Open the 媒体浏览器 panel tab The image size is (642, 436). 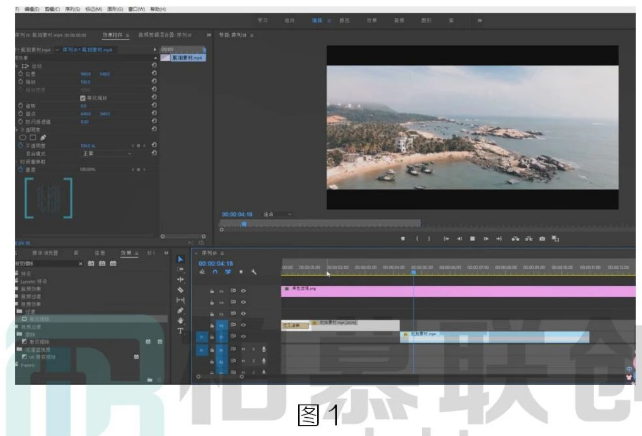point(45,253)
